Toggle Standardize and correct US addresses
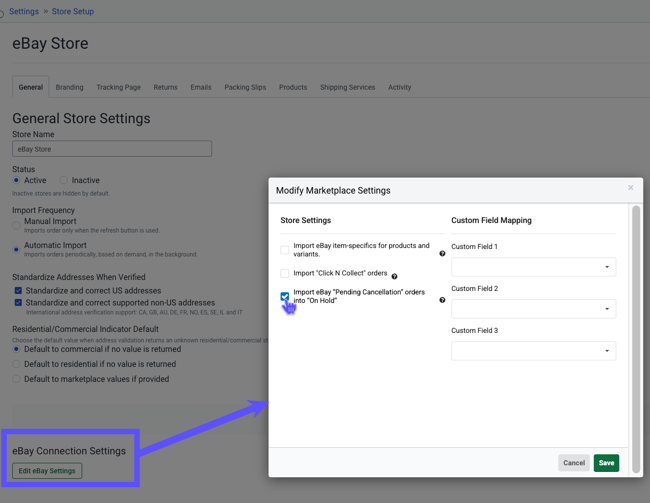Screen dimensions: 650x503 pyautogui.click(x=18, y=291)
